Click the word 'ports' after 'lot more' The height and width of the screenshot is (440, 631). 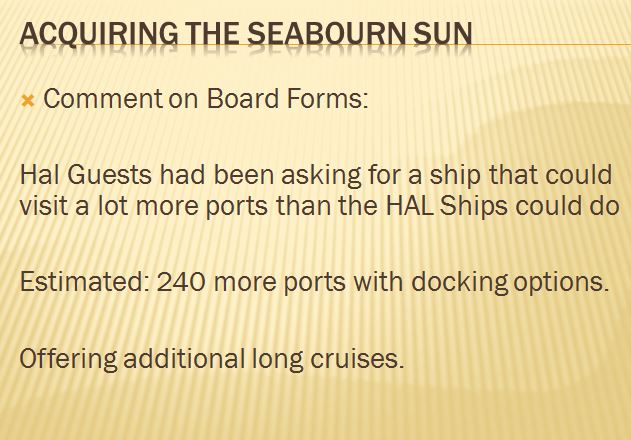(237, 207)
